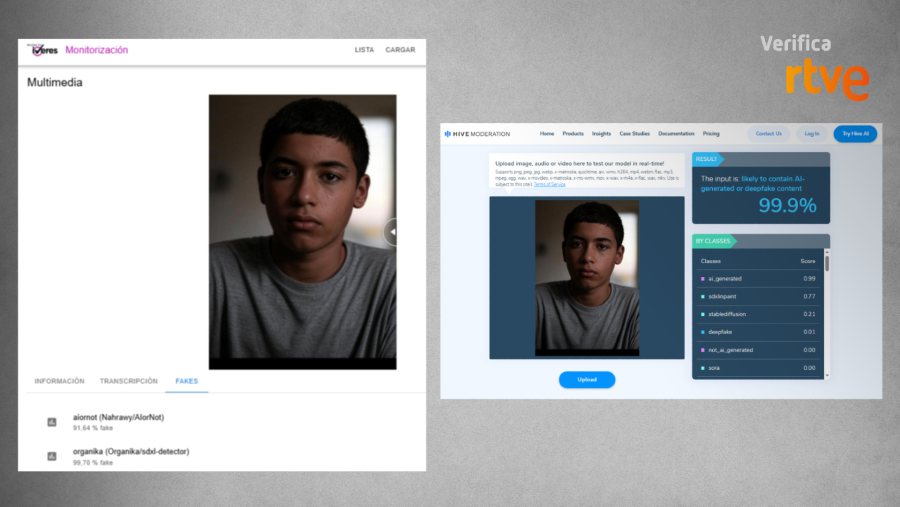Click the aiornot detector result icon
This screenshot has width=900, height=507.
(52, 422)
